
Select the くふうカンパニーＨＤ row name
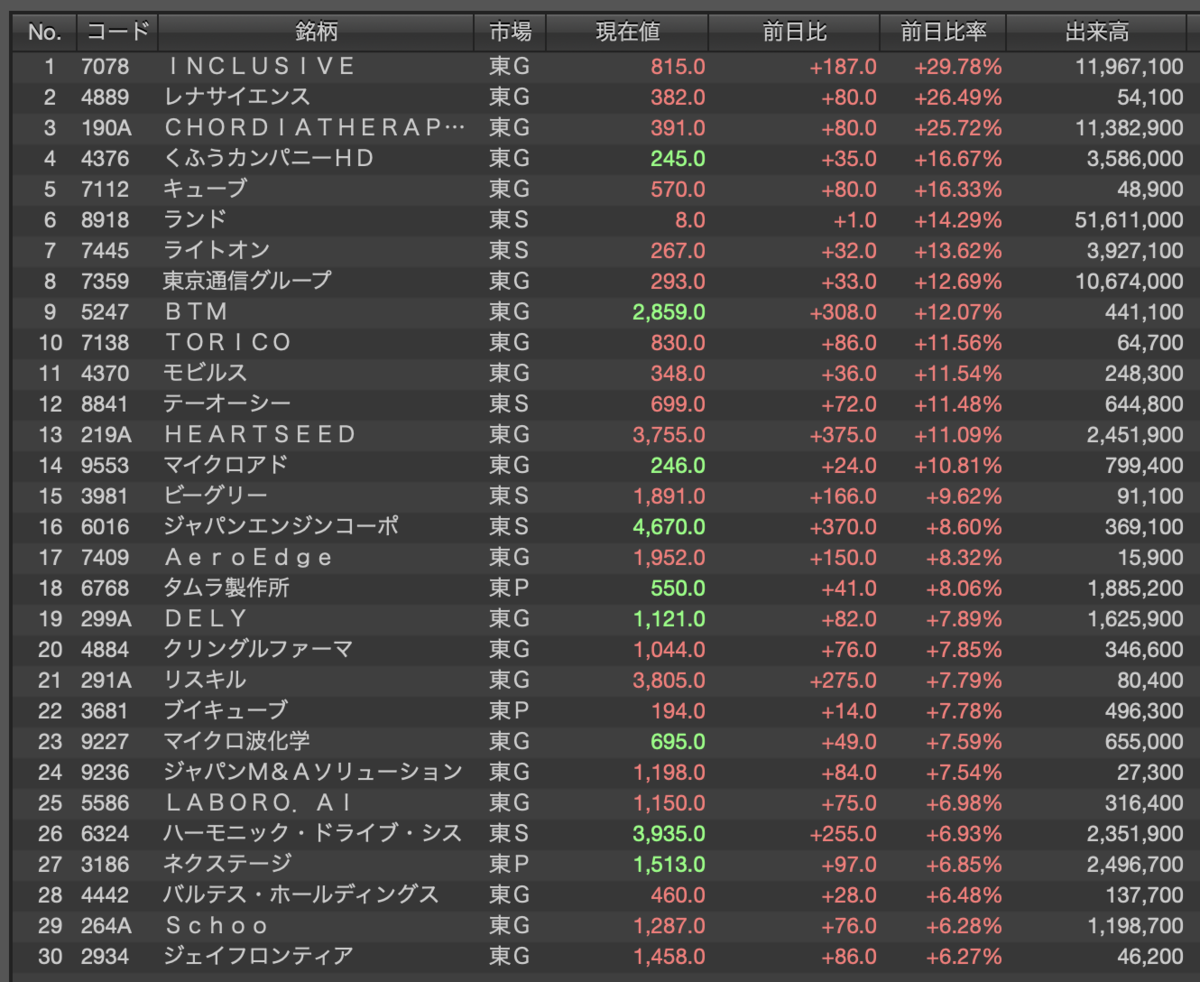tap(269, 159)
